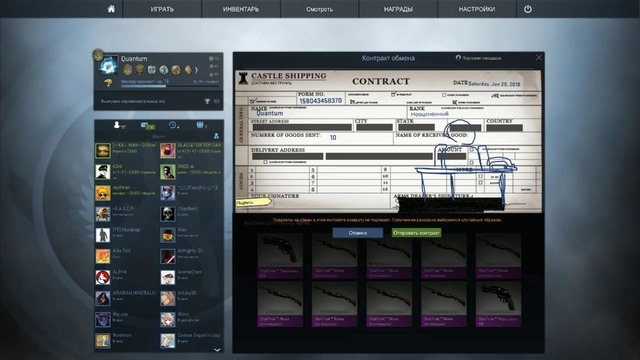
Task: Click the blue Отмена cancel button
Action: tap(358, 233)
